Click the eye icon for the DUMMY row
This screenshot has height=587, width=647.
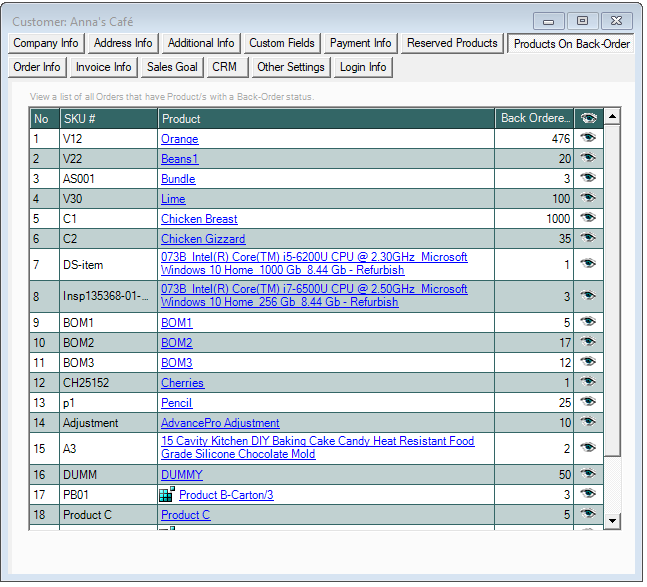tap(588, 475)
